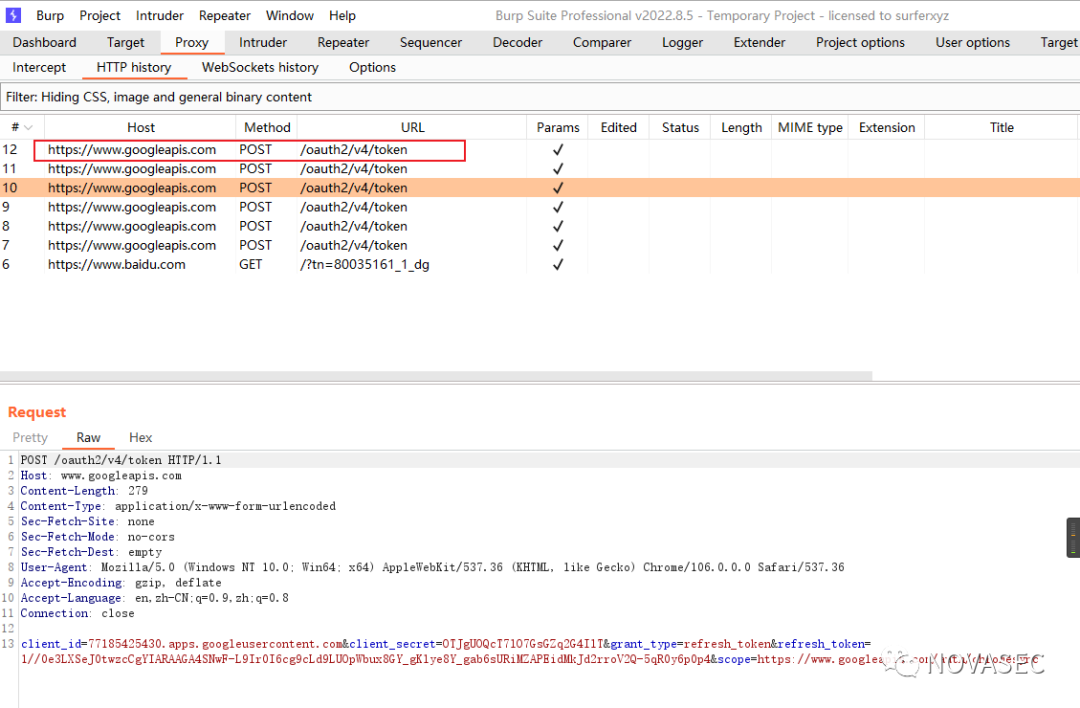Select history row 11 googleapis host
Image resolution: width=1080 pixels, height=708 pixels.
[132, 169]
